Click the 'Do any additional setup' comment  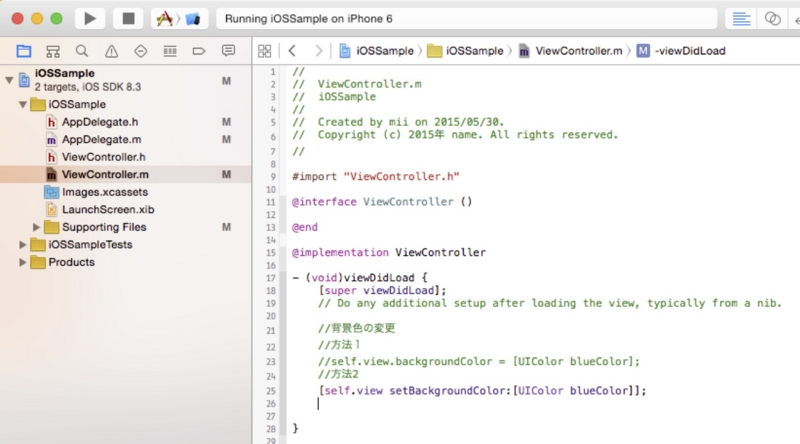click(x=550, y=303)
